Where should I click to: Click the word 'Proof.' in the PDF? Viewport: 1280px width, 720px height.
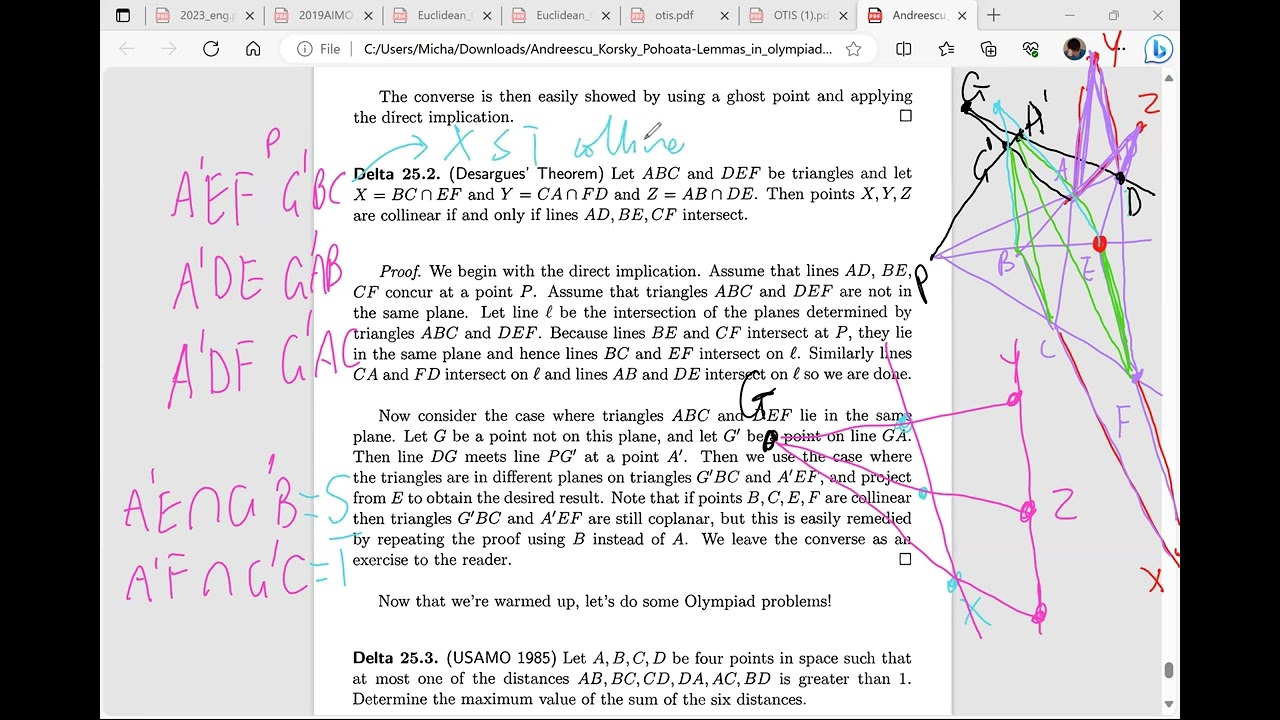pyautogui.click(x=401, y=272)
